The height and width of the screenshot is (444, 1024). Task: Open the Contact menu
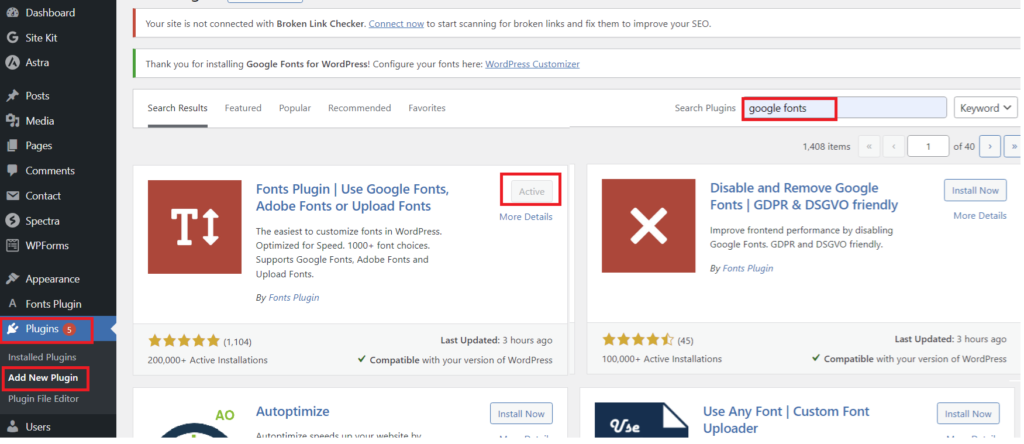tap(43, 196)
